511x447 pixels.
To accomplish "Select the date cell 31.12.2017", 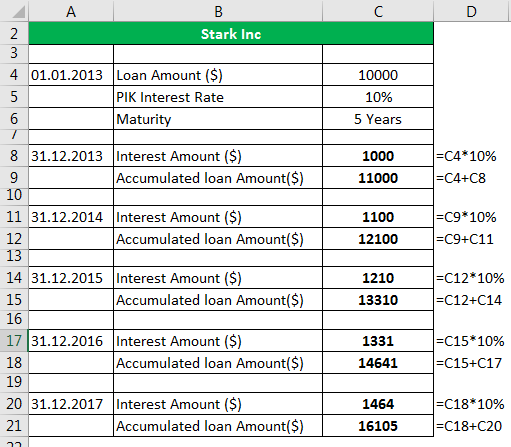I will (x=71, y=404).
